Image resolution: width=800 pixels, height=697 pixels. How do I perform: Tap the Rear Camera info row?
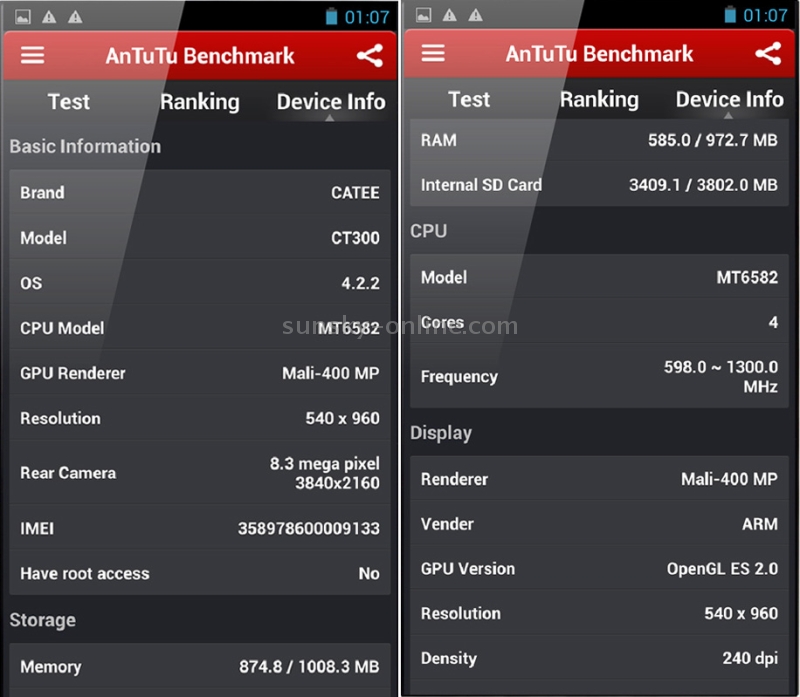coord(199,473)
